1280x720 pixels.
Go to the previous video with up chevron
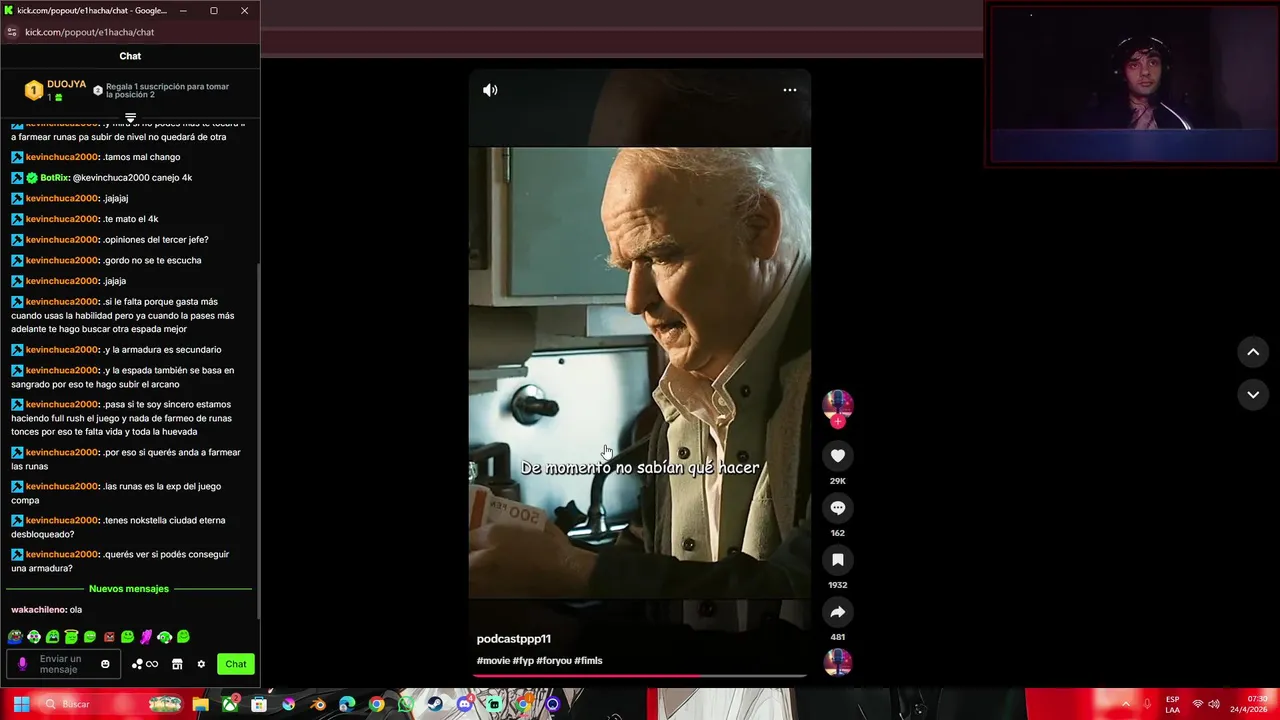point(1253,352)
